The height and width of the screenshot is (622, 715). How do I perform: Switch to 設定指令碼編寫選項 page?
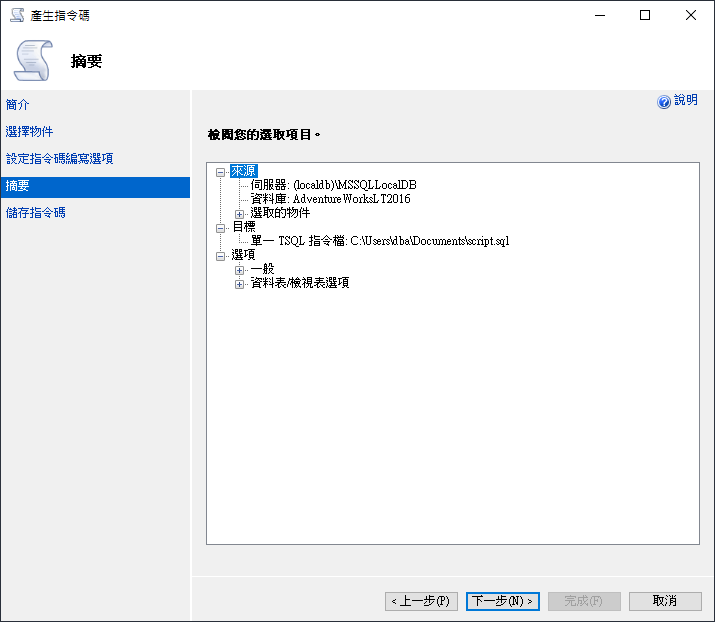tap(60, 159)
